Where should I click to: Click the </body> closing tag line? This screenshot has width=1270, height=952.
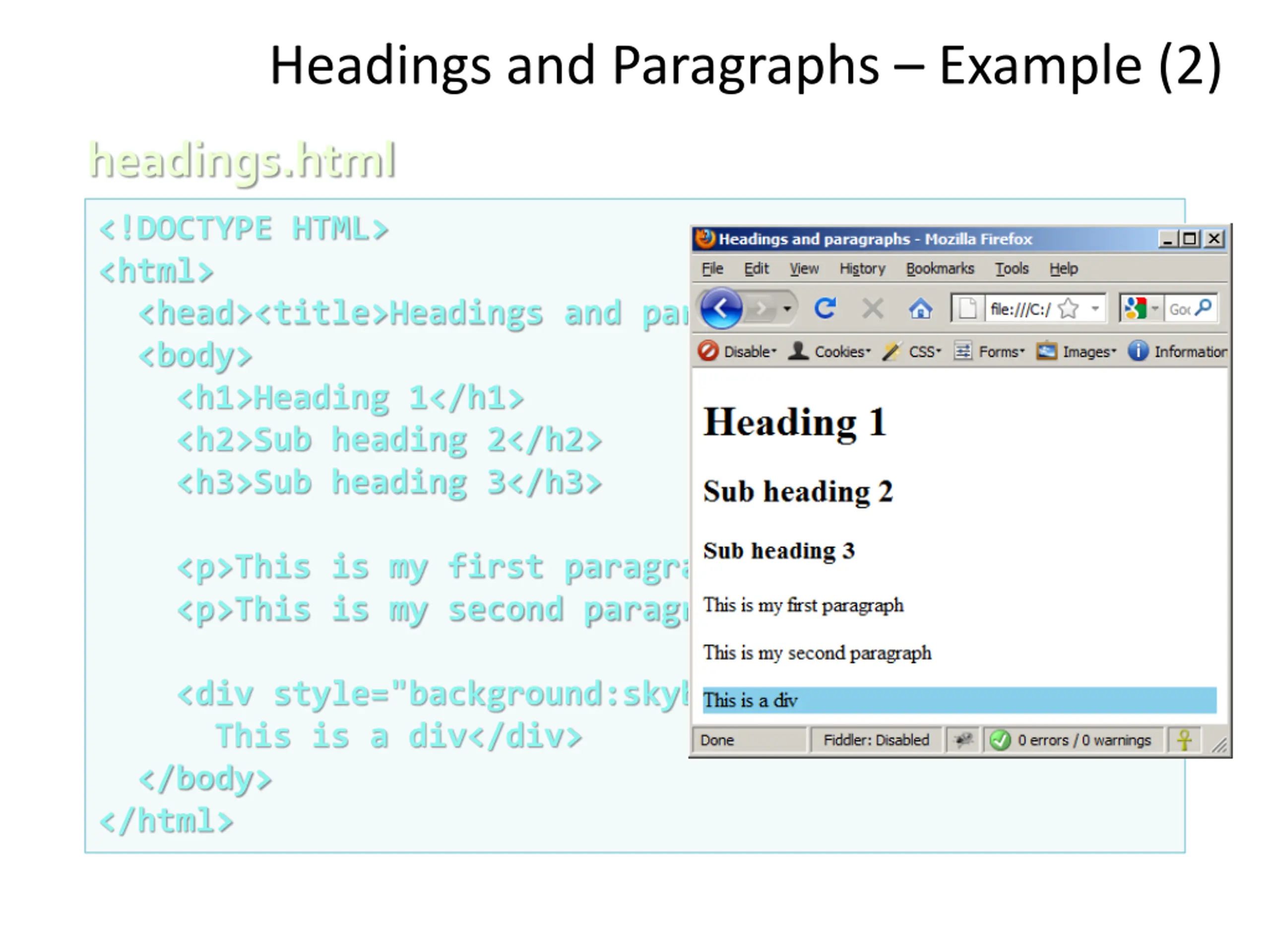click(x=205, y=778)
